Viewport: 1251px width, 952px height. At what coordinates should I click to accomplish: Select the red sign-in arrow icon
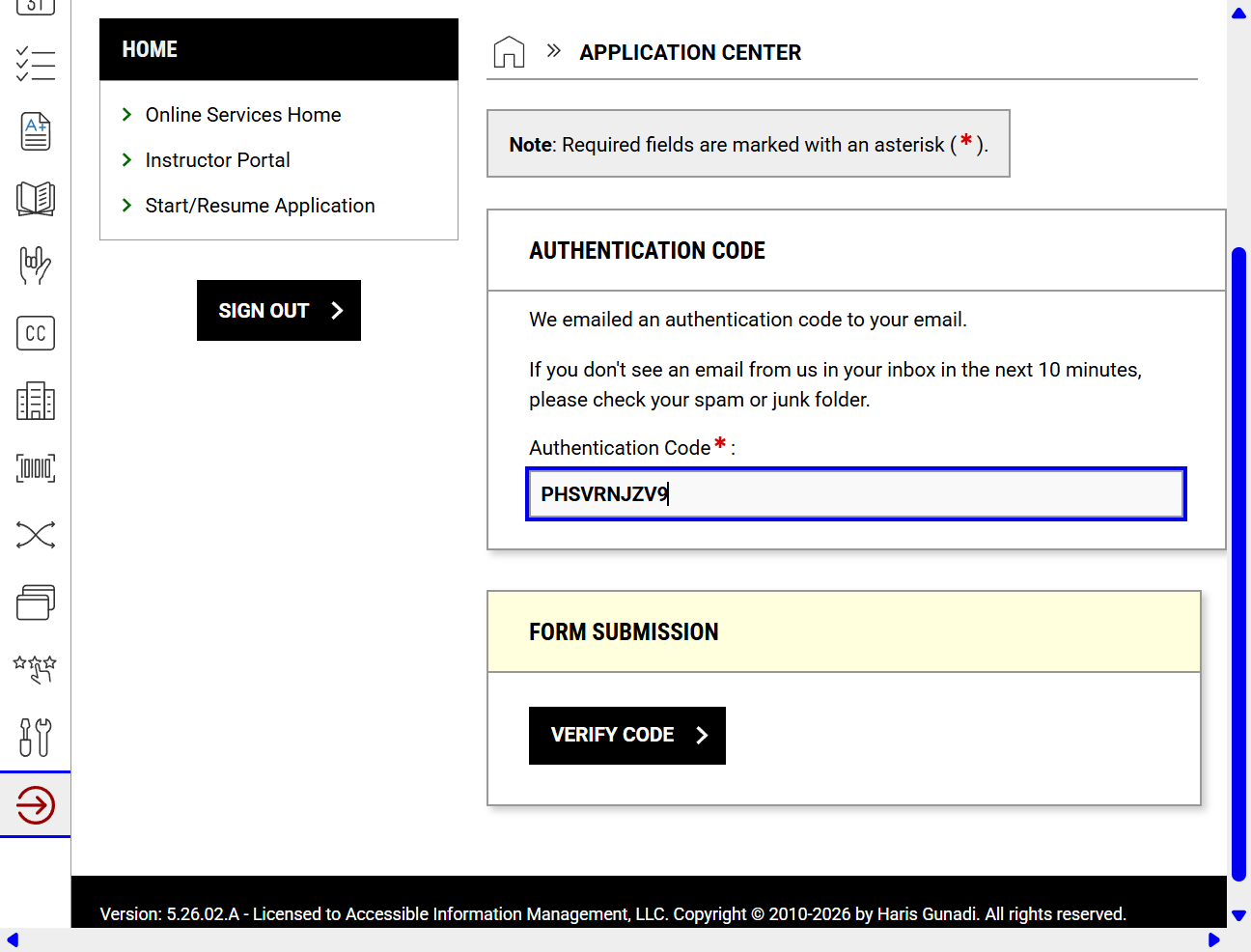(36, 805)
